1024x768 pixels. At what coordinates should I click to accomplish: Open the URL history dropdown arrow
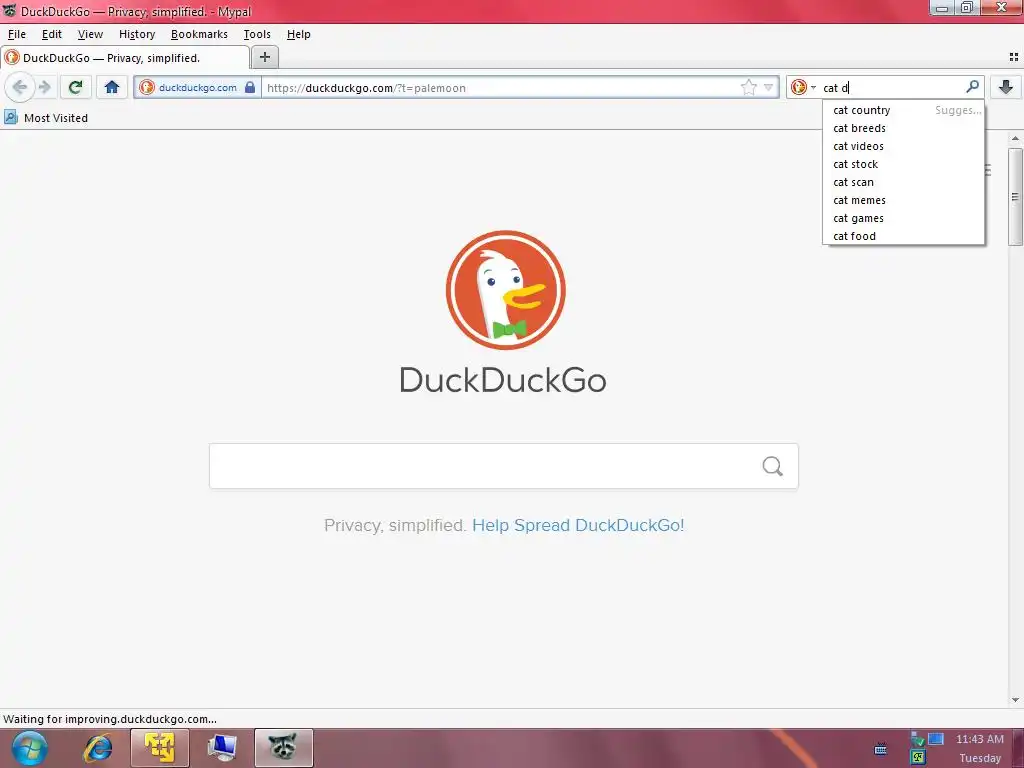click(769, 88)
